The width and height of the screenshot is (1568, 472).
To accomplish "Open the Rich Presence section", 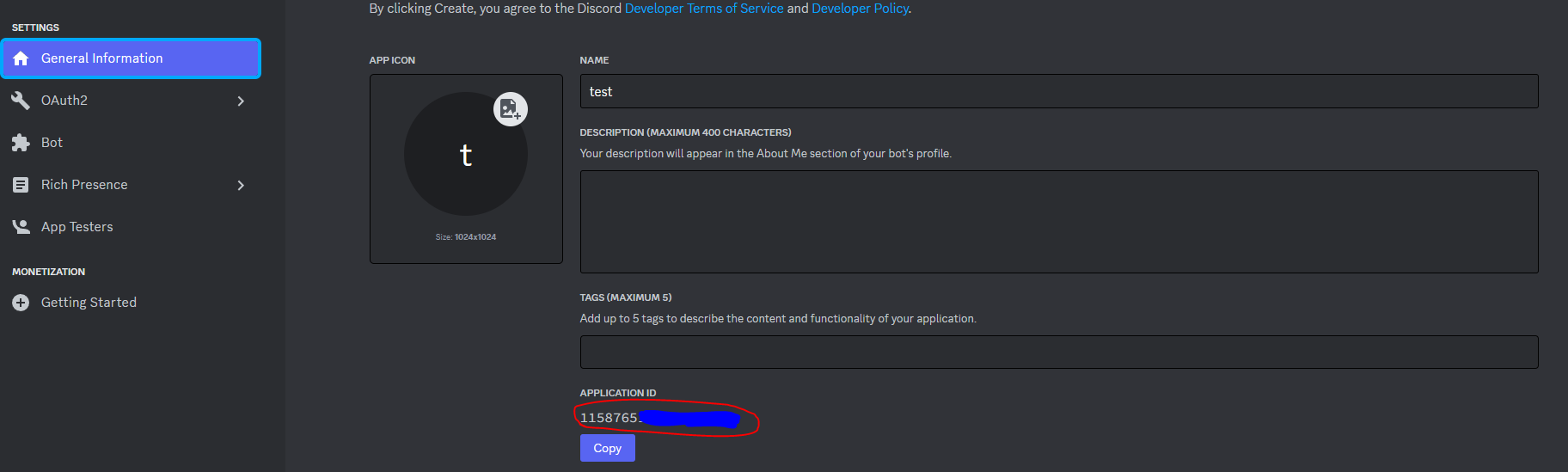I will tap(131, 185).
